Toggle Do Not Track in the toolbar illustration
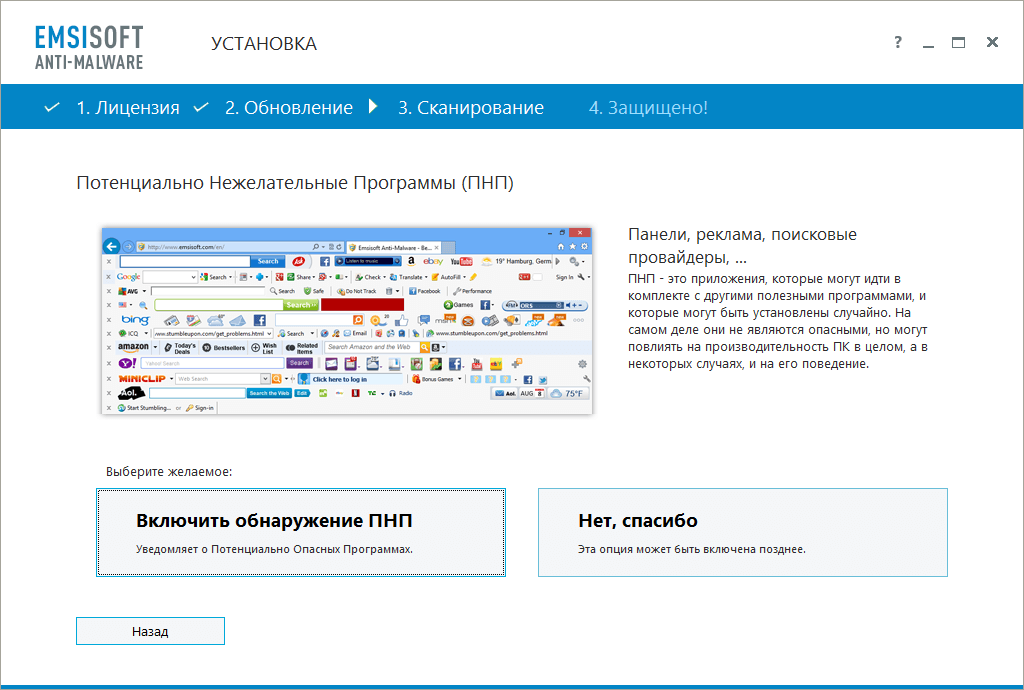This screenshot has width=1024, height=690. tap(356, 291)
